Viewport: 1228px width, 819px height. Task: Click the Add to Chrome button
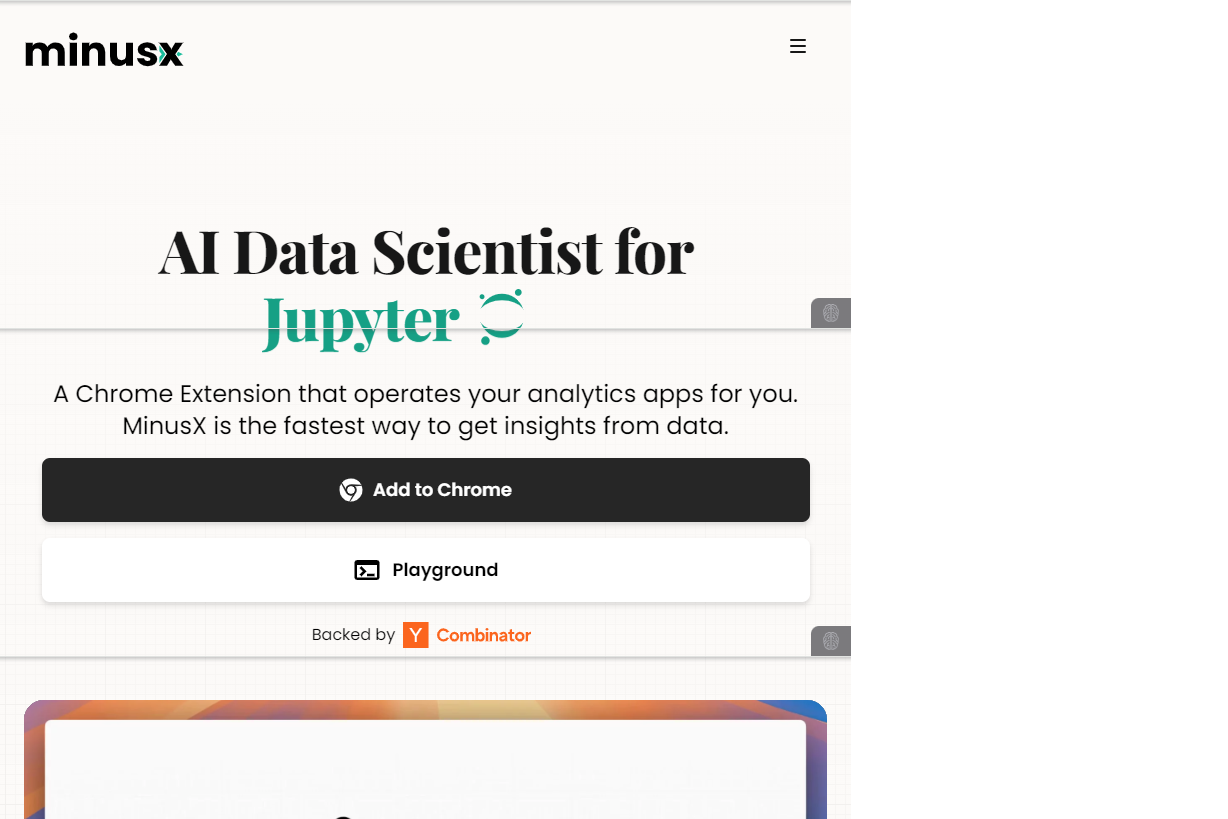point(426,490)
